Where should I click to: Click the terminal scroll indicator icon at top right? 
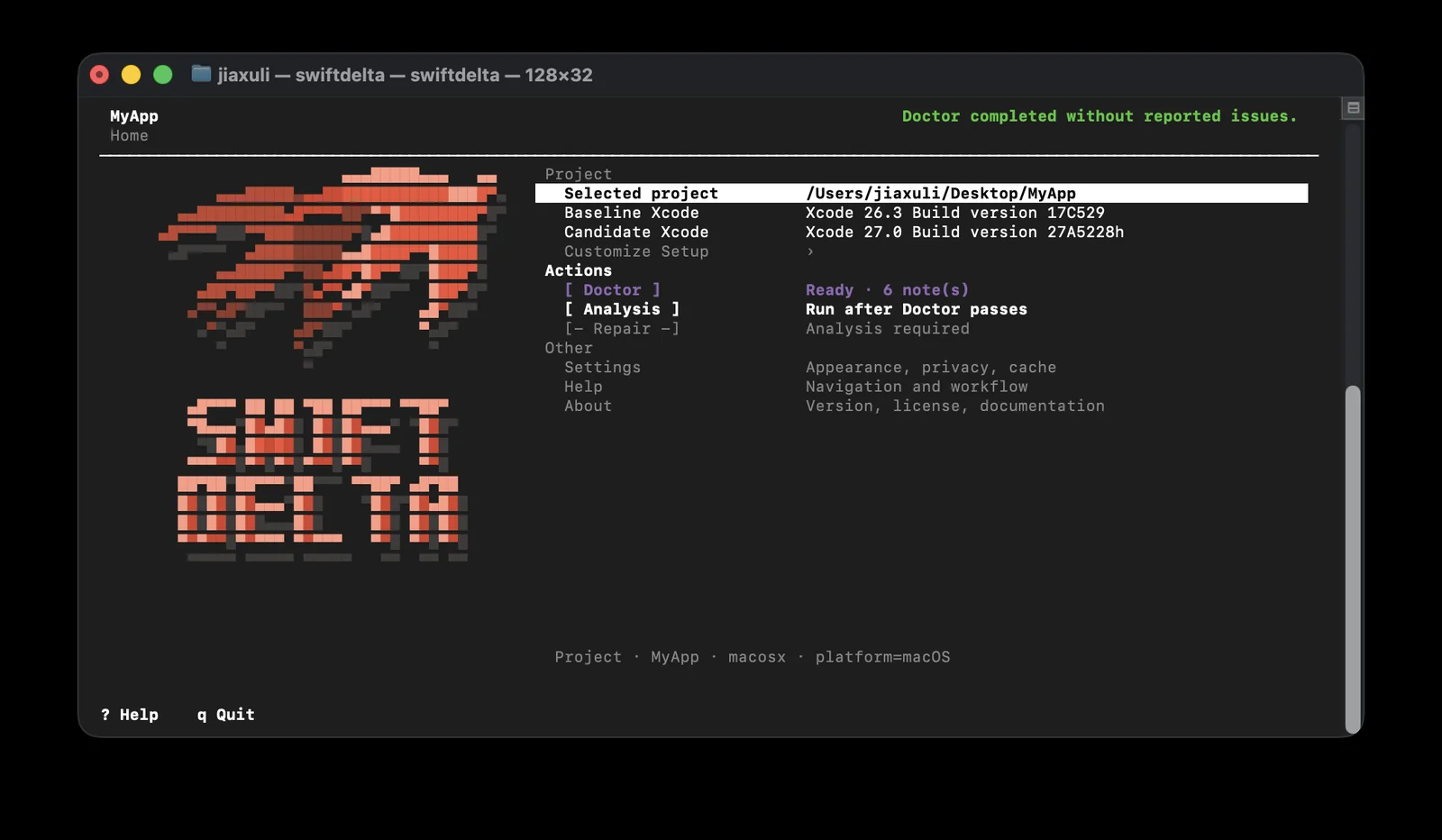tap(1353, 108)
